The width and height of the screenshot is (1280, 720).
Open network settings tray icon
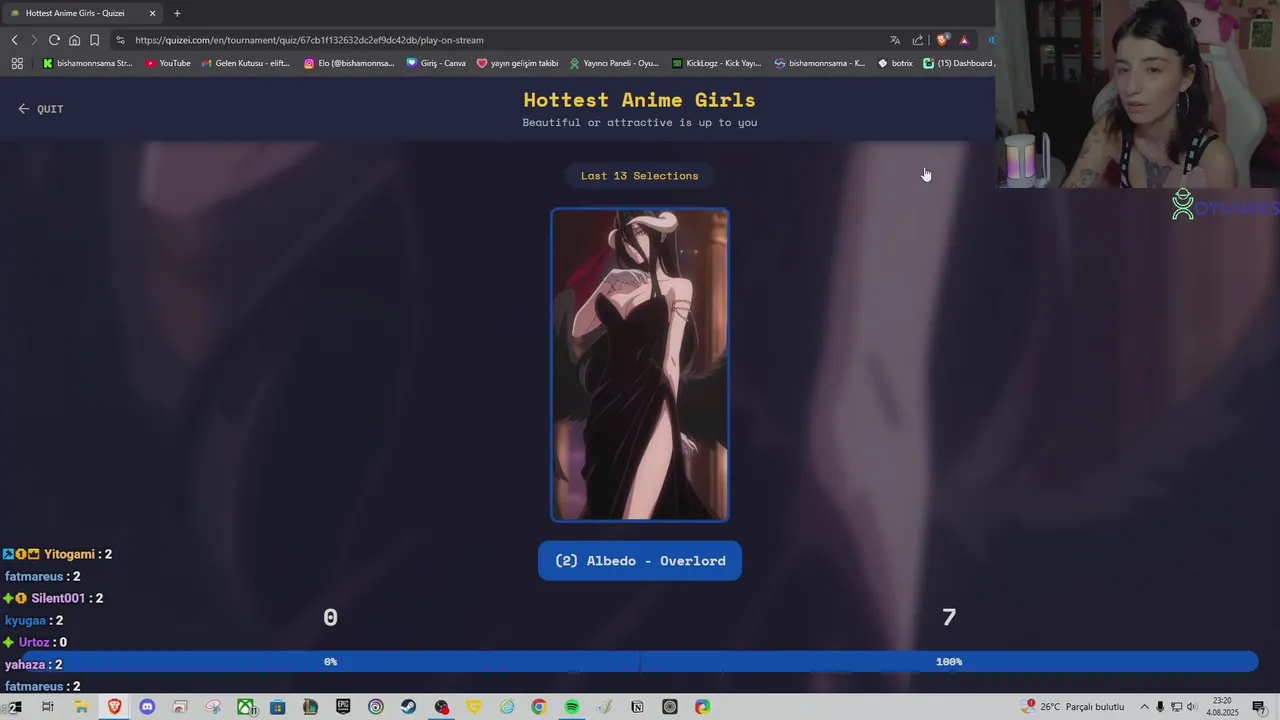pos(1176,707)
